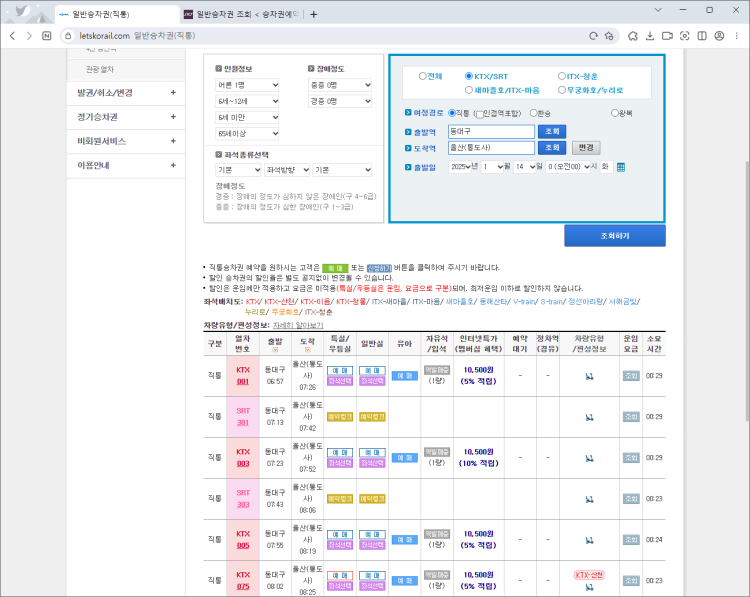Open the user profile icon
The height and width of the screenshot is (597, 750).
tap(719, 36)
